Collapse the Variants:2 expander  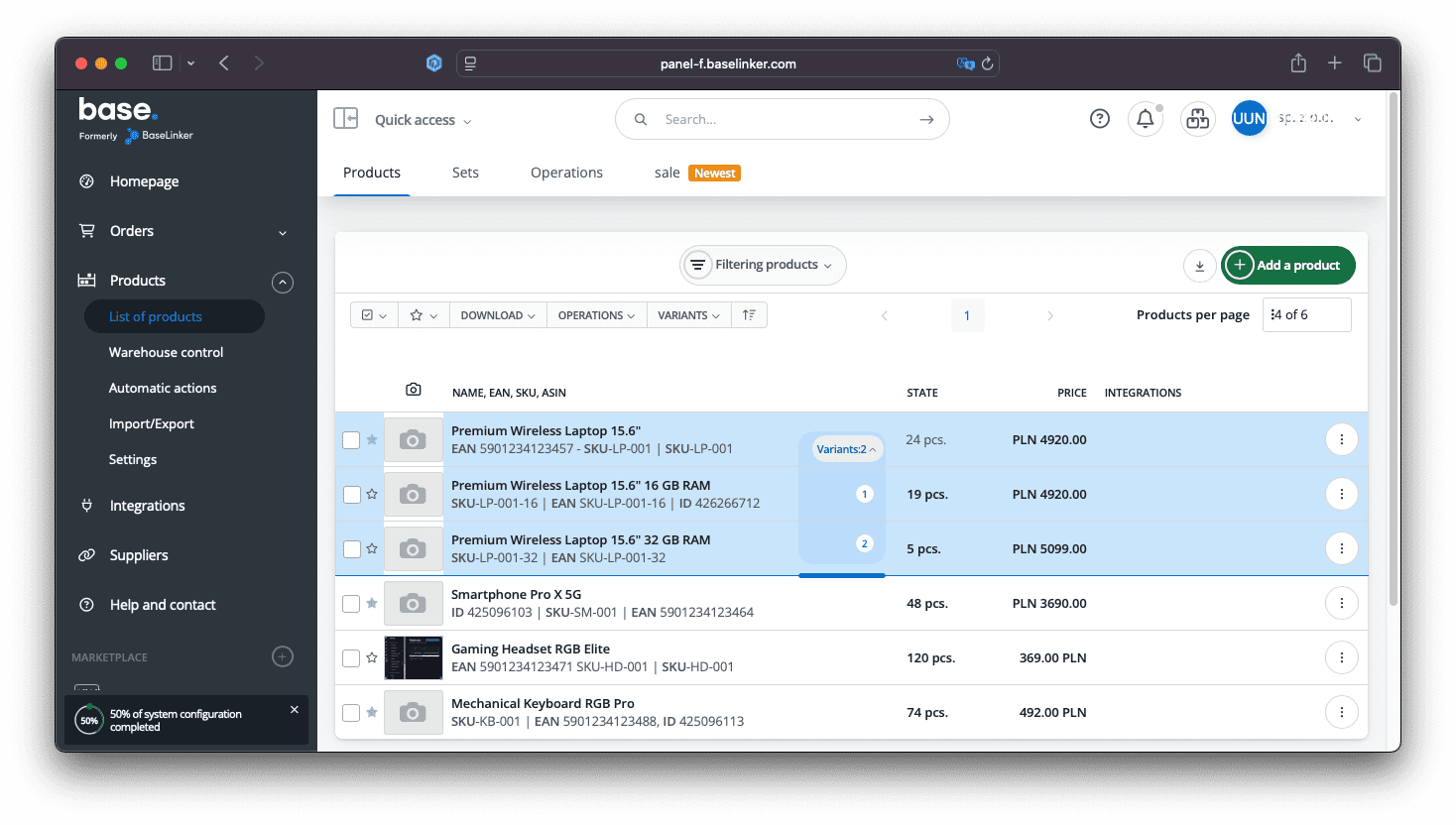click(845, 449)
